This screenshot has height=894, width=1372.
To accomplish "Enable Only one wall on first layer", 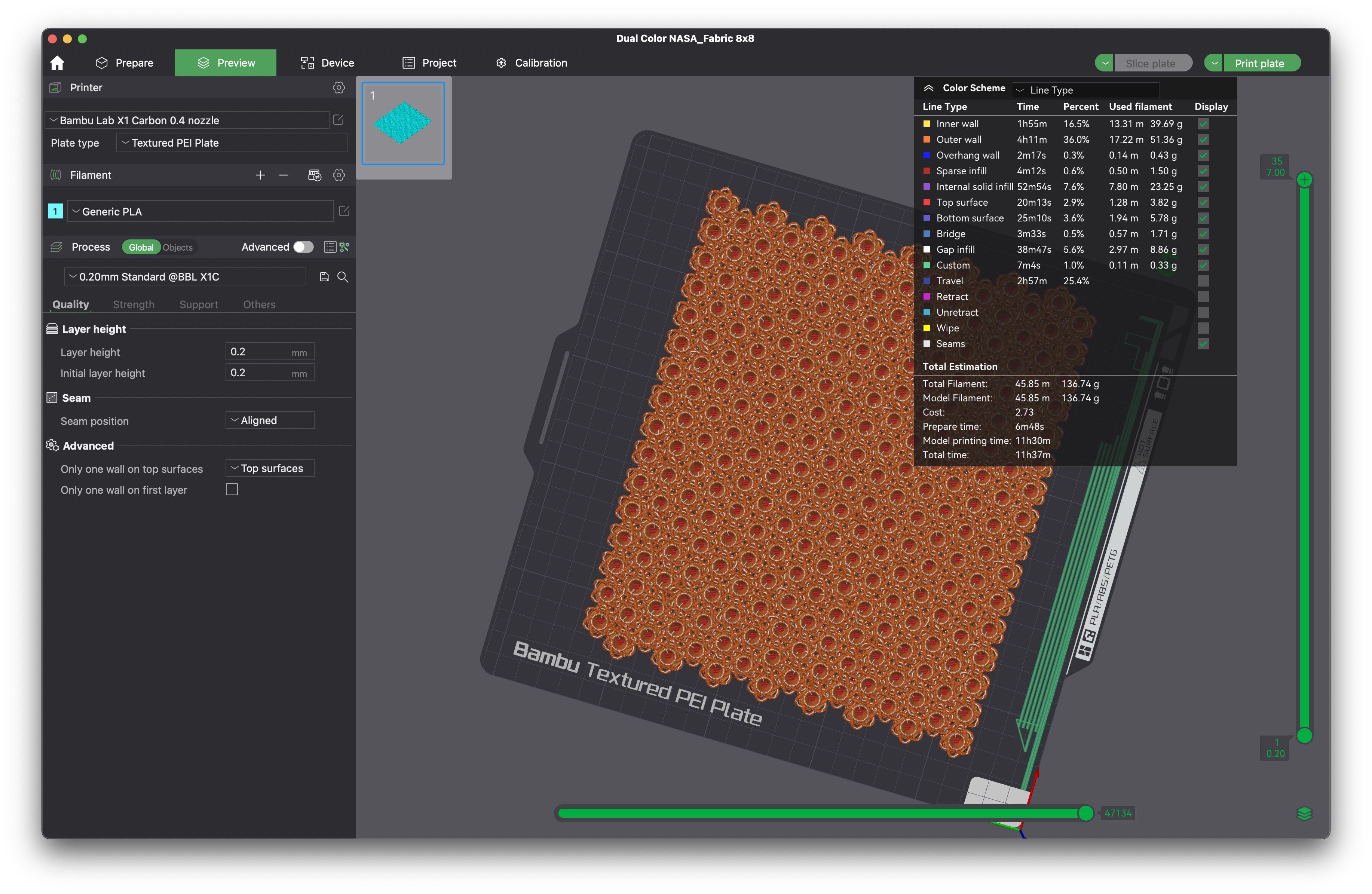I will (232, 490).
